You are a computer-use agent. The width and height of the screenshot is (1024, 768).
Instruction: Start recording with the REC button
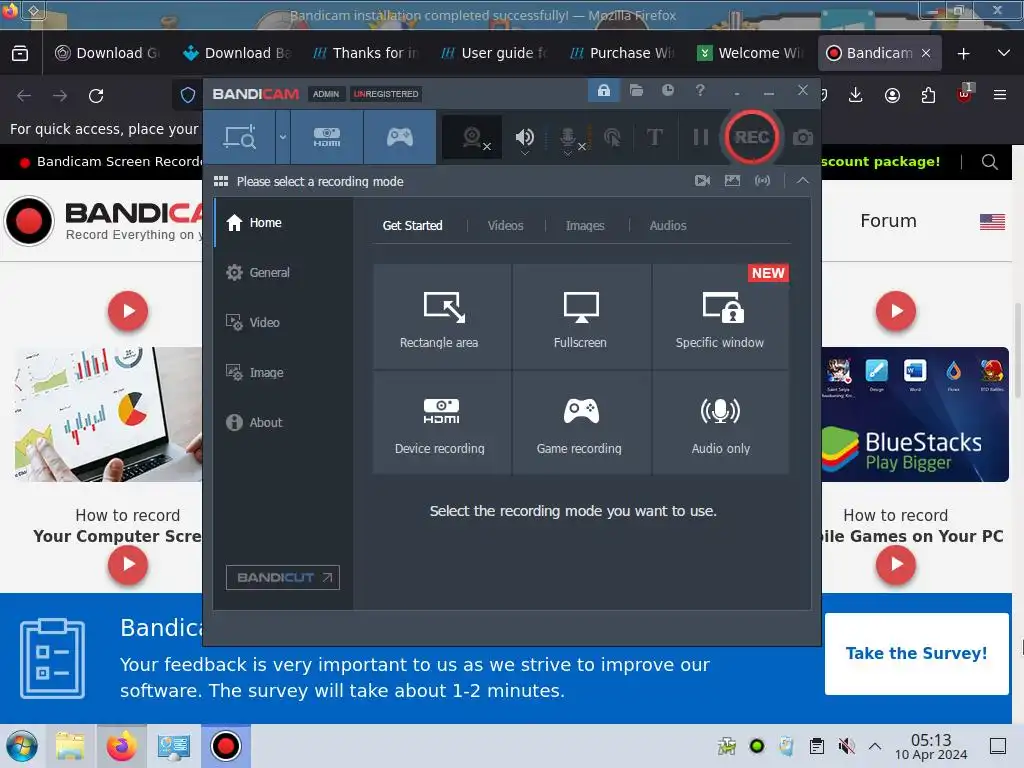pyautogui.click(x=752, y=137)
